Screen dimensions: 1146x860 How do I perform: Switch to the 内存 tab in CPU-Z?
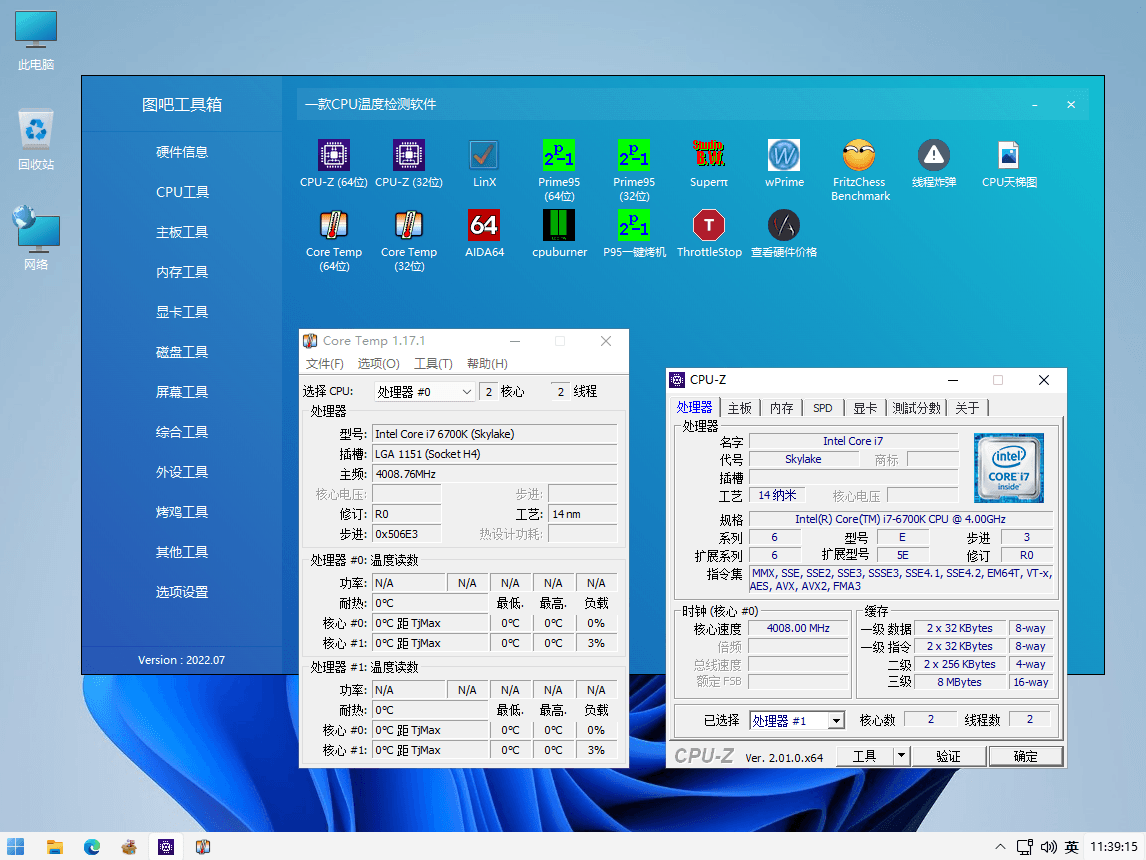781,408
